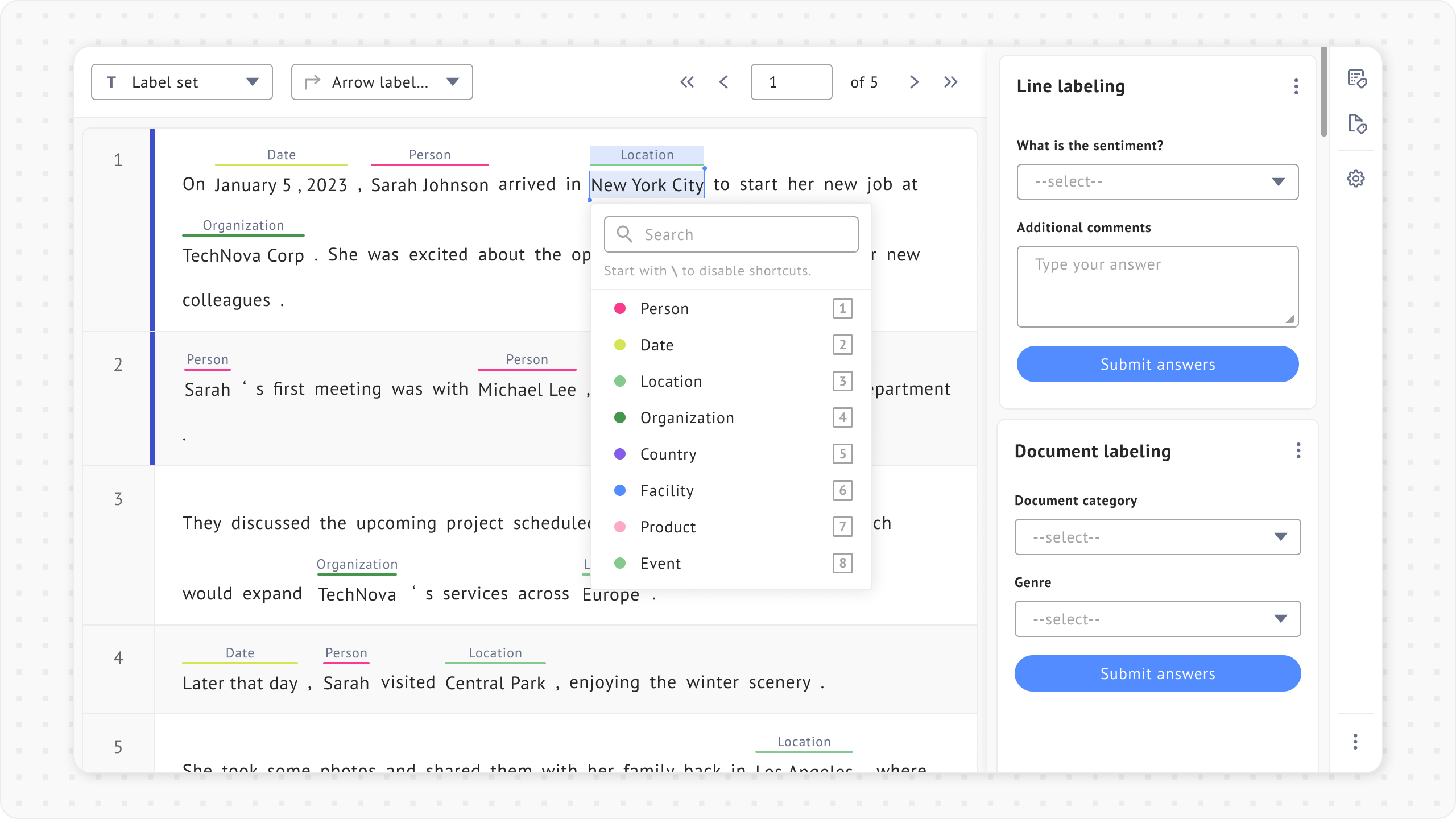Go to the next page
The width and height of the screenshot is (1456, 819).
914,82
